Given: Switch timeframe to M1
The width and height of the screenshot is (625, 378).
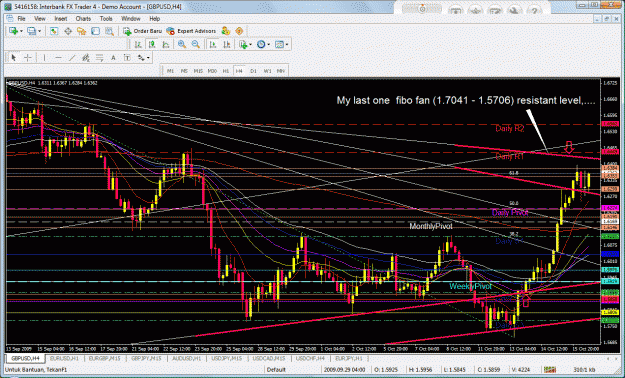Looking at the screenshot, I should (x=171, y=71).
